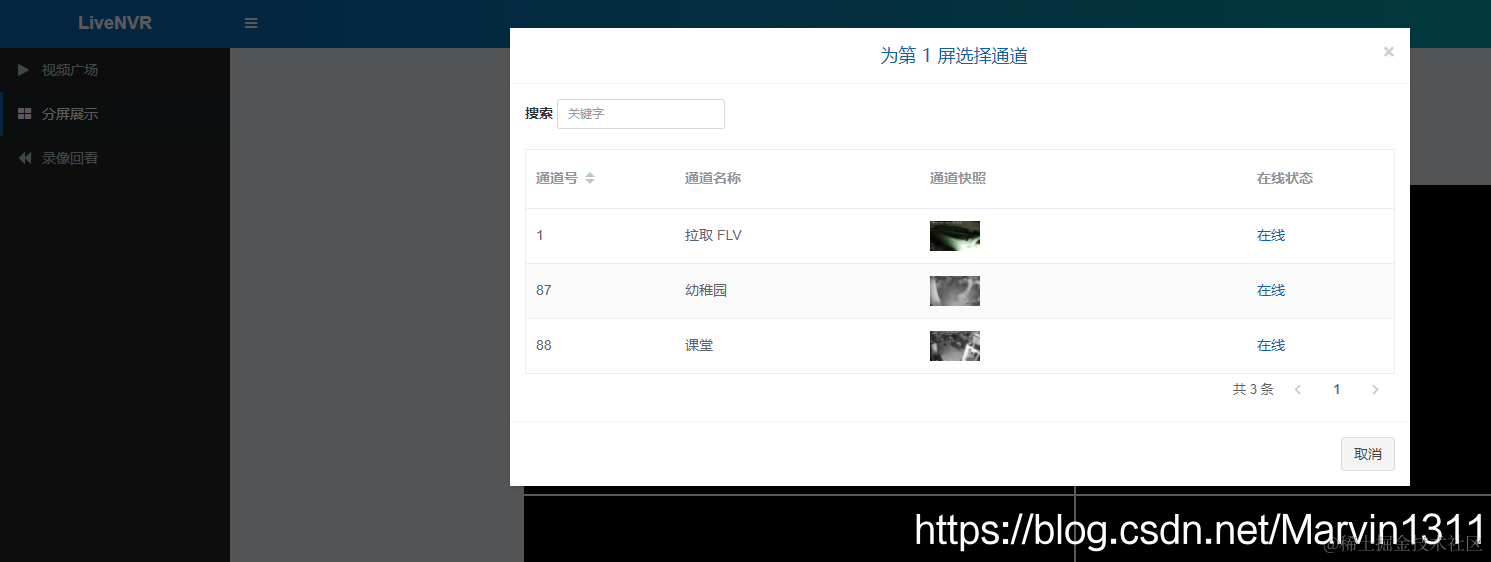Screen dimensions: 1491x562
Task: Click channel number 1 cell
Action: [x=540, y=236]
